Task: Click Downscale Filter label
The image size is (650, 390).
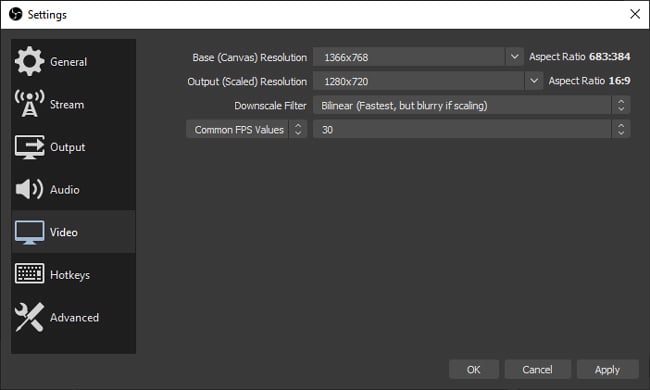Action: tap(270, 106)
